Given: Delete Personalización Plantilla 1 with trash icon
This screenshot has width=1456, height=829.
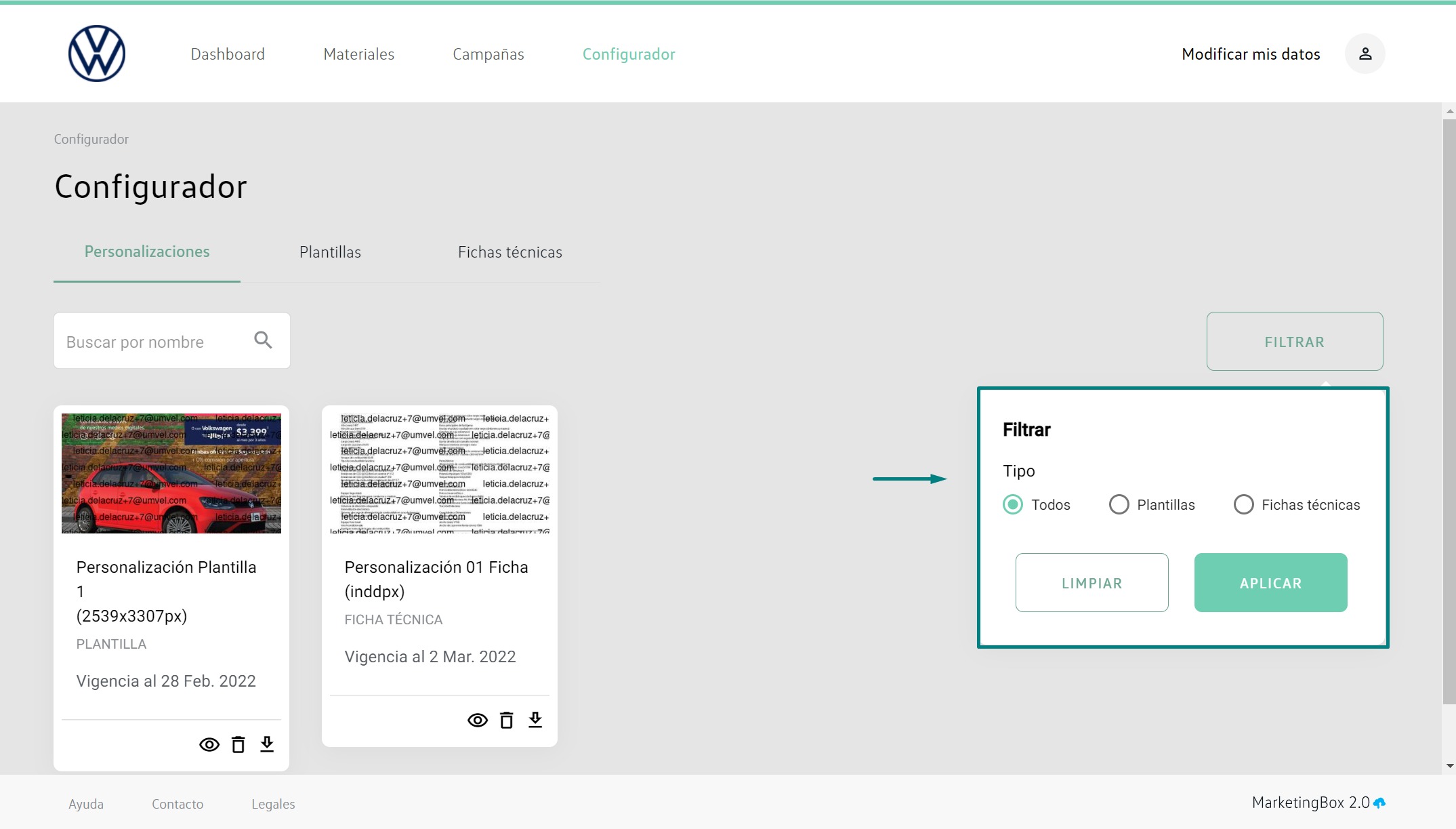Looking at the screenshot, I should tap(238, 745).
